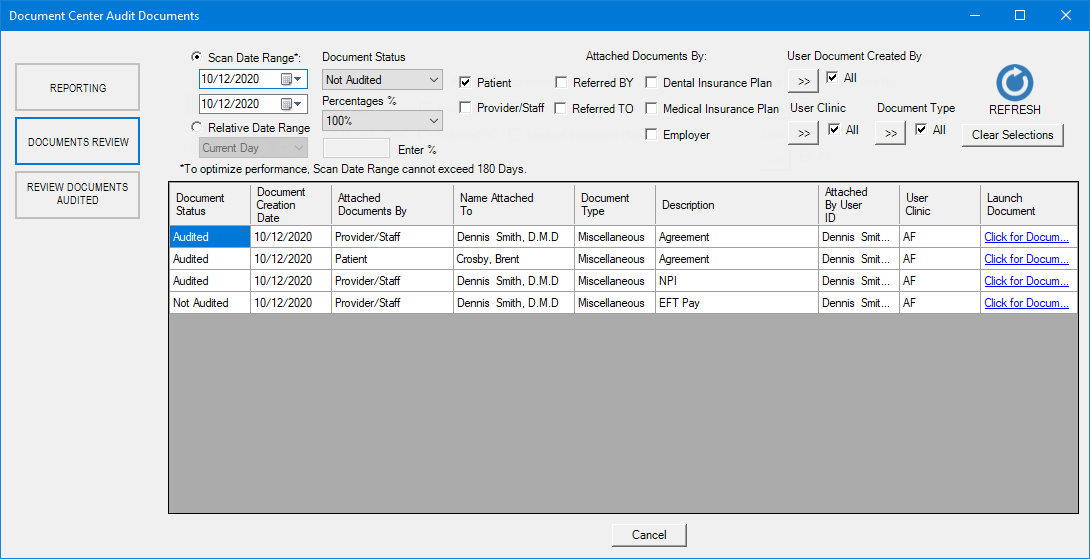Click the Cancel button
1090x559 pixels.
pos(649,535)
